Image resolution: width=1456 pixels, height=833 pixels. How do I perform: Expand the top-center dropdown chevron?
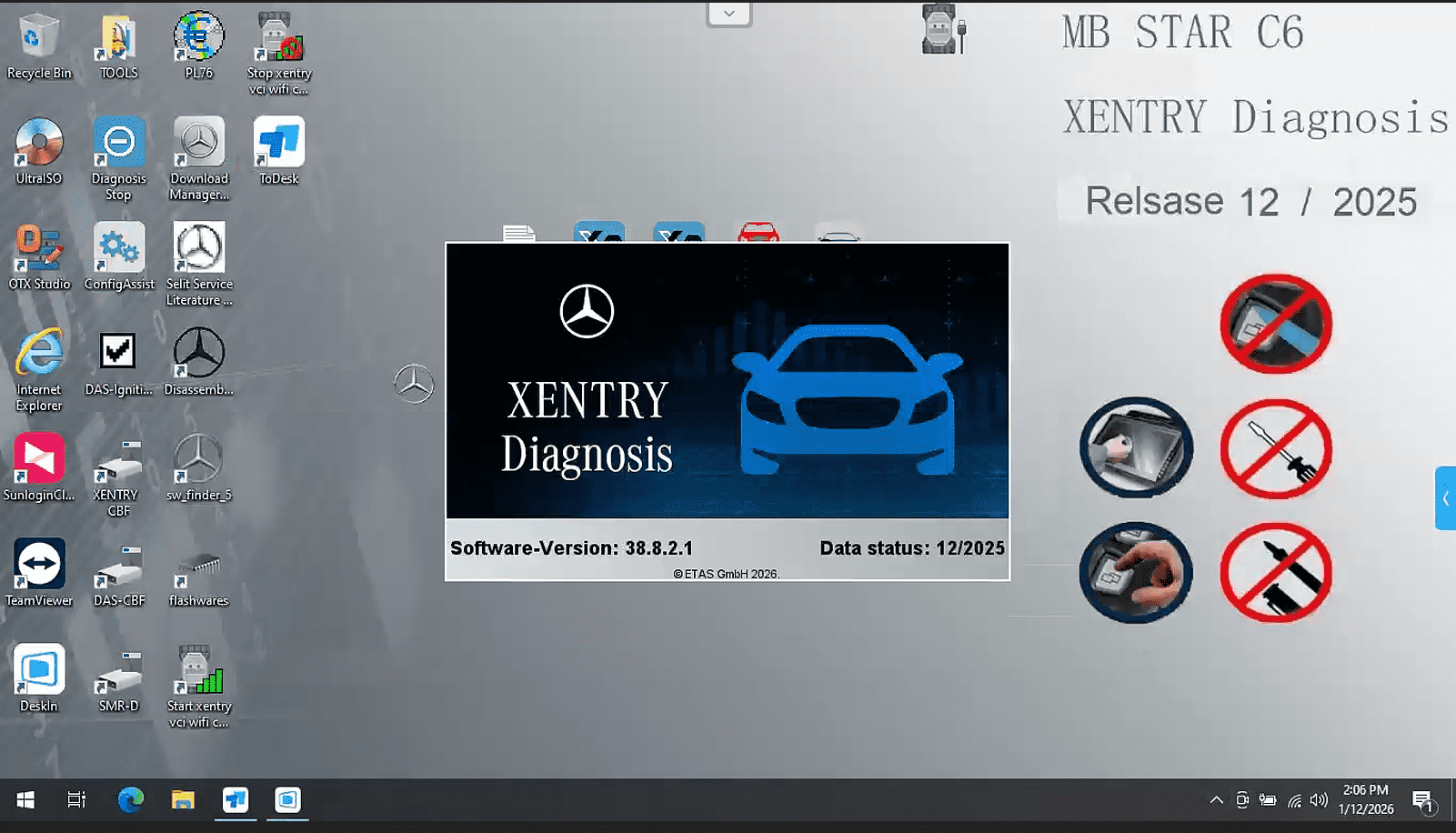(x=728, y=14)
